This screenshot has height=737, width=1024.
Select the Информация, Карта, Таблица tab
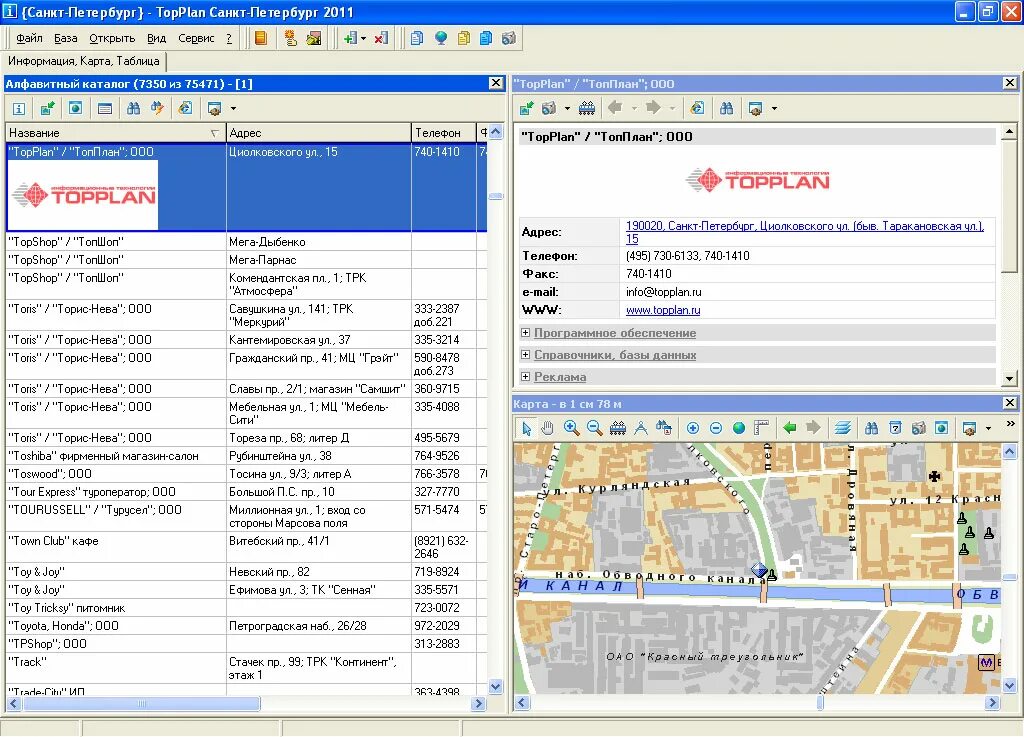pos(84,61)
